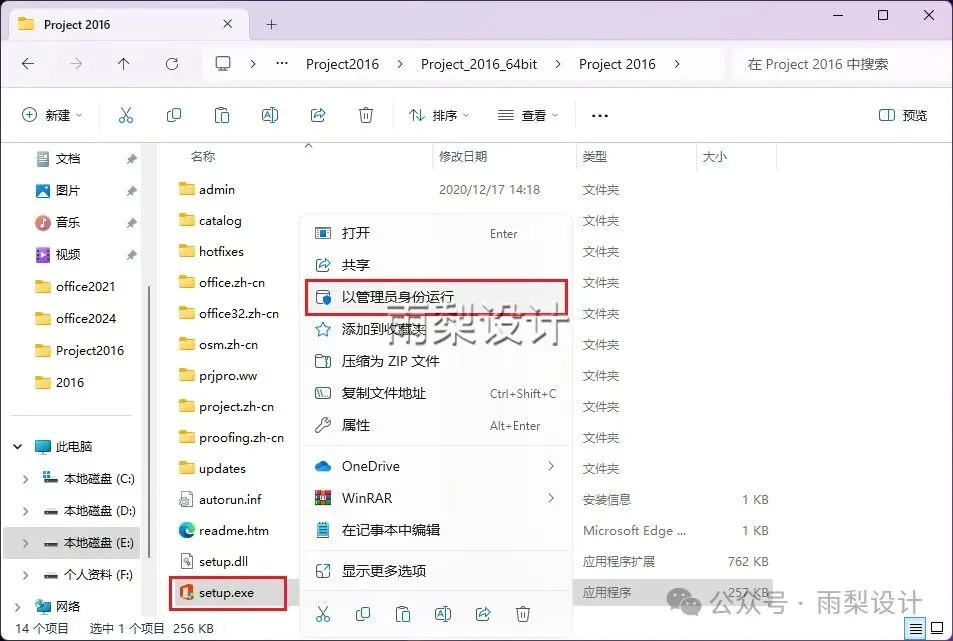
Task: Sort by the Name (名称) column header
Action: tap(203, 156)
